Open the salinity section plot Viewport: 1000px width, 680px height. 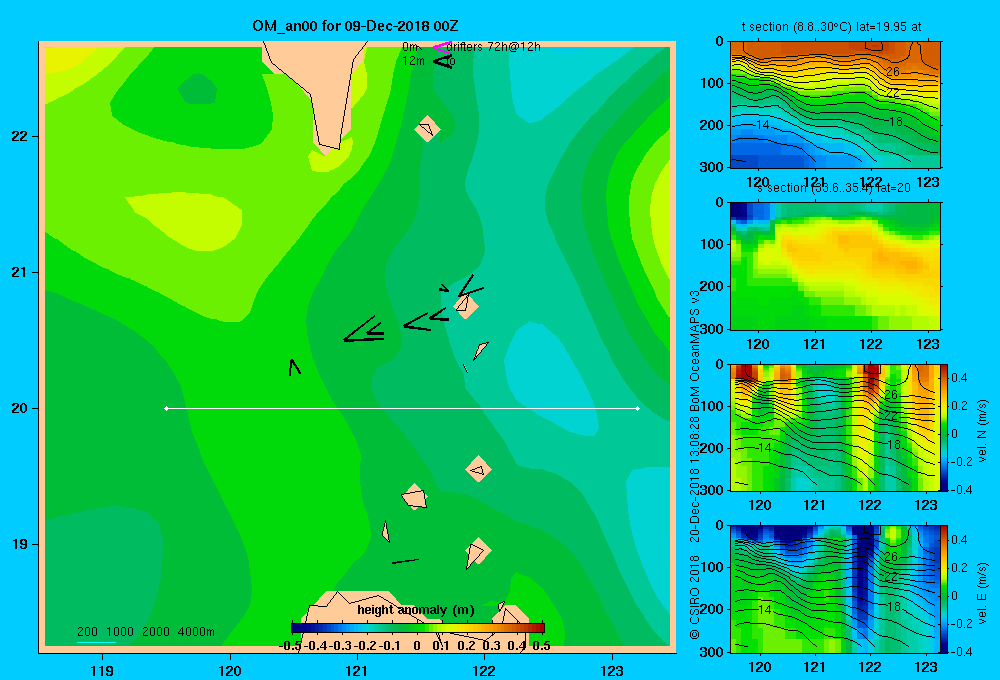coord(835,266)
